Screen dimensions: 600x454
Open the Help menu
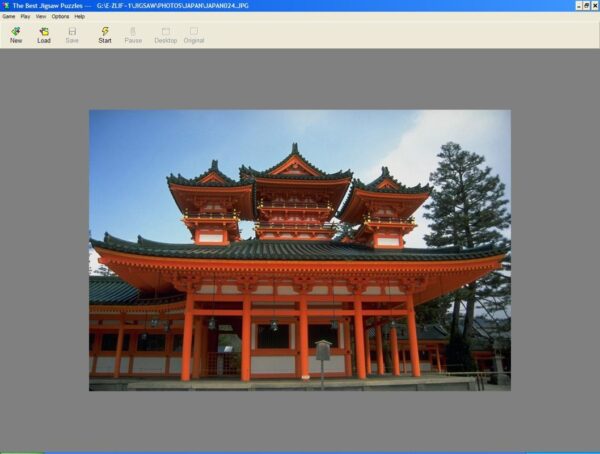pos(79,16)
